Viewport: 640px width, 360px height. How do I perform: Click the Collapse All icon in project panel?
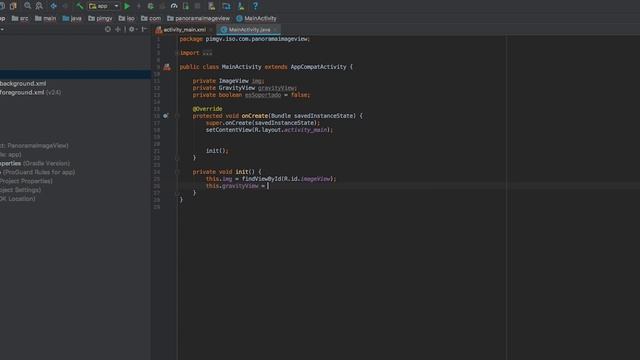[x=118, y=29]
